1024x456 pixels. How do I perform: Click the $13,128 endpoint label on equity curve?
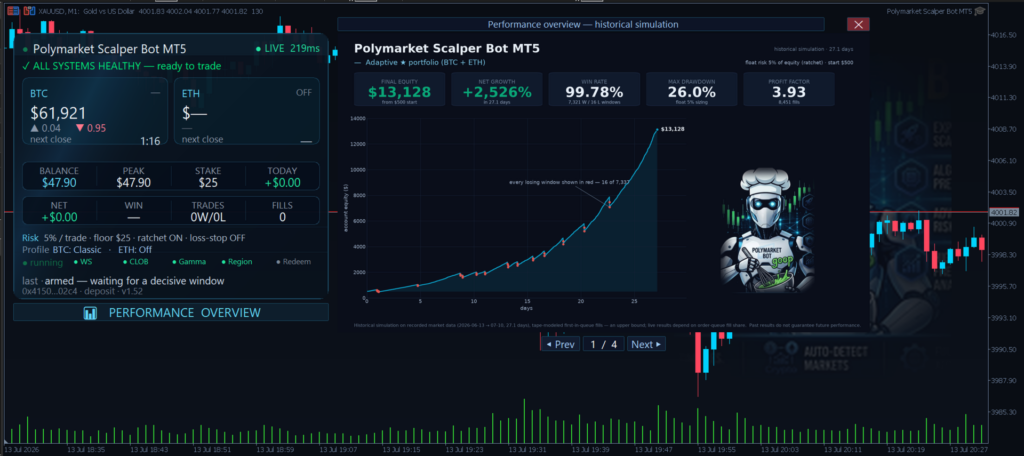click(x=673, y=129)
